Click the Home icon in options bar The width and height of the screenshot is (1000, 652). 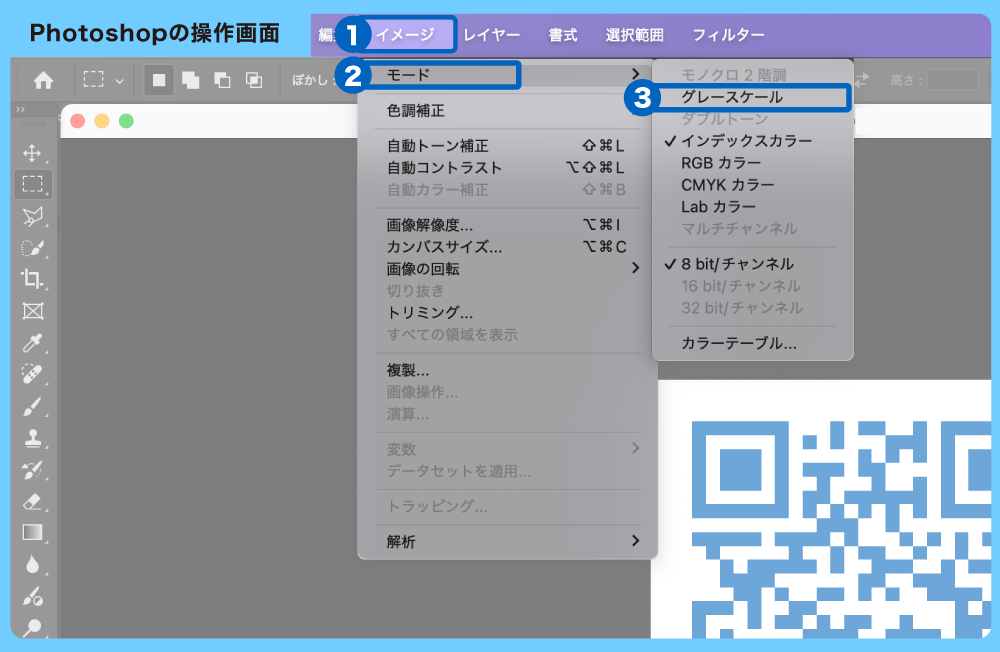(x=43, y=80)
